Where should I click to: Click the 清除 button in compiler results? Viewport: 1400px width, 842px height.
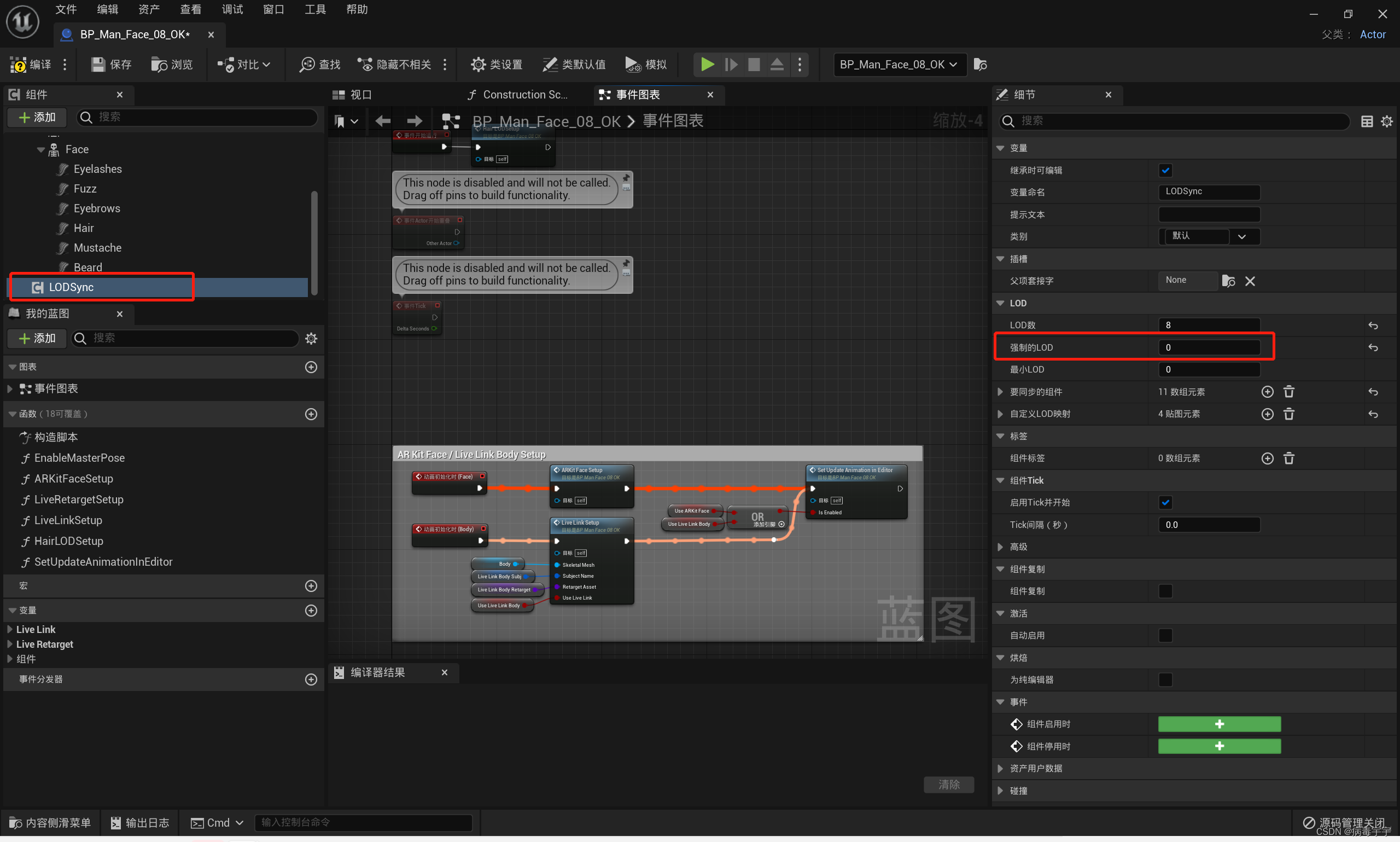(949, 784)
